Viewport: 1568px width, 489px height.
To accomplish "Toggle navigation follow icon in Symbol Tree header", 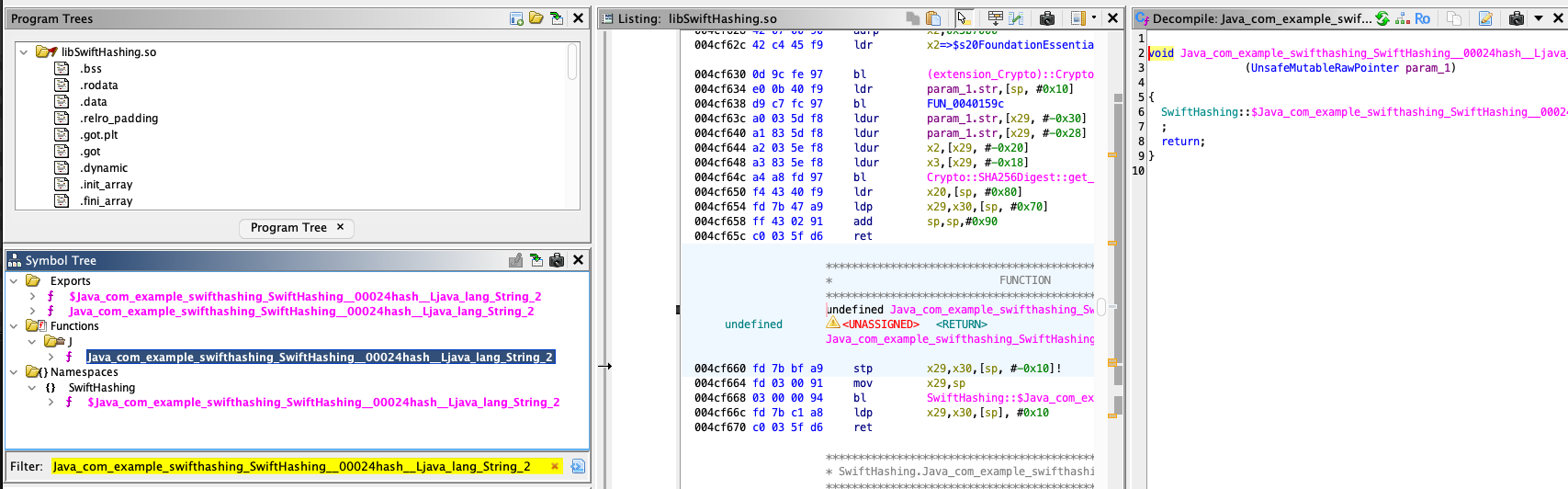I will pyautogui.click(x=536, y=260).
